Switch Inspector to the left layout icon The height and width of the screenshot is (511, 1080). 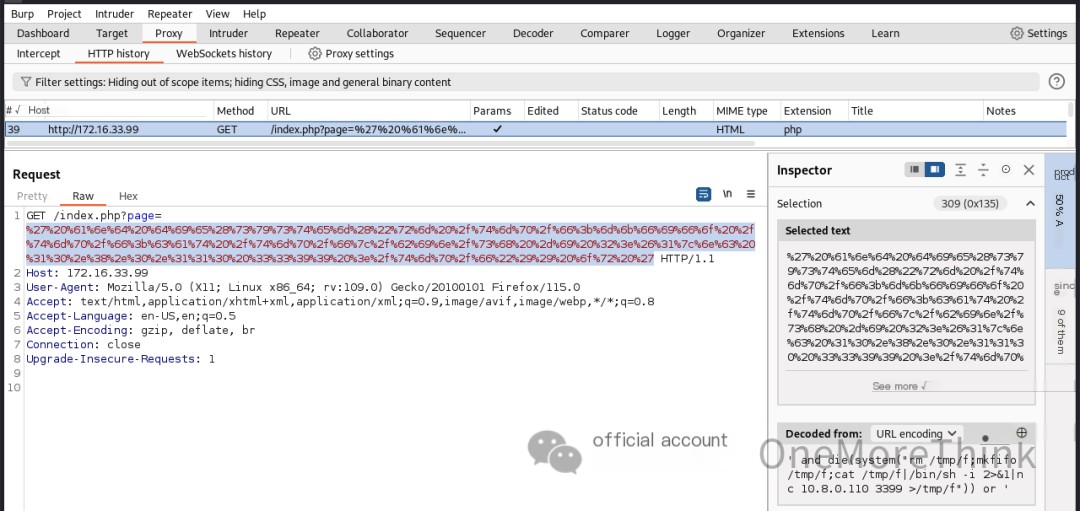coord(915,169)
